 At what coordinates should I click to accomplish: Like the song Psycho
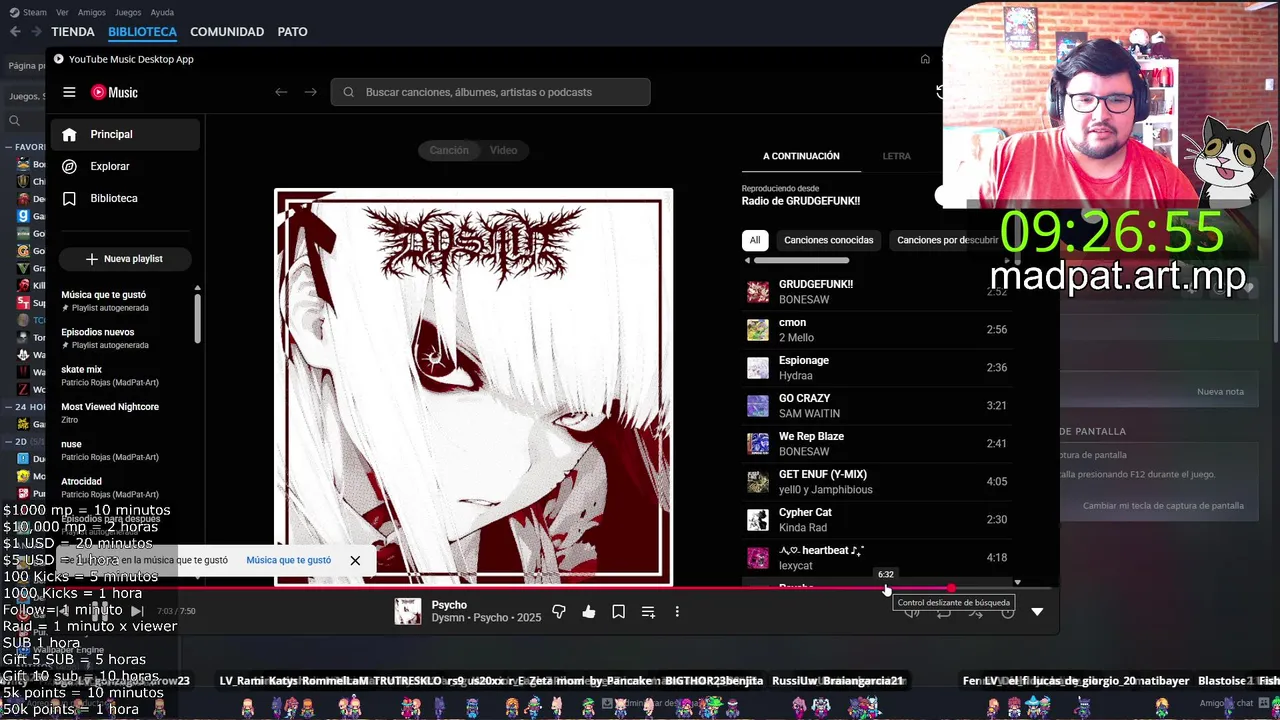589,612
